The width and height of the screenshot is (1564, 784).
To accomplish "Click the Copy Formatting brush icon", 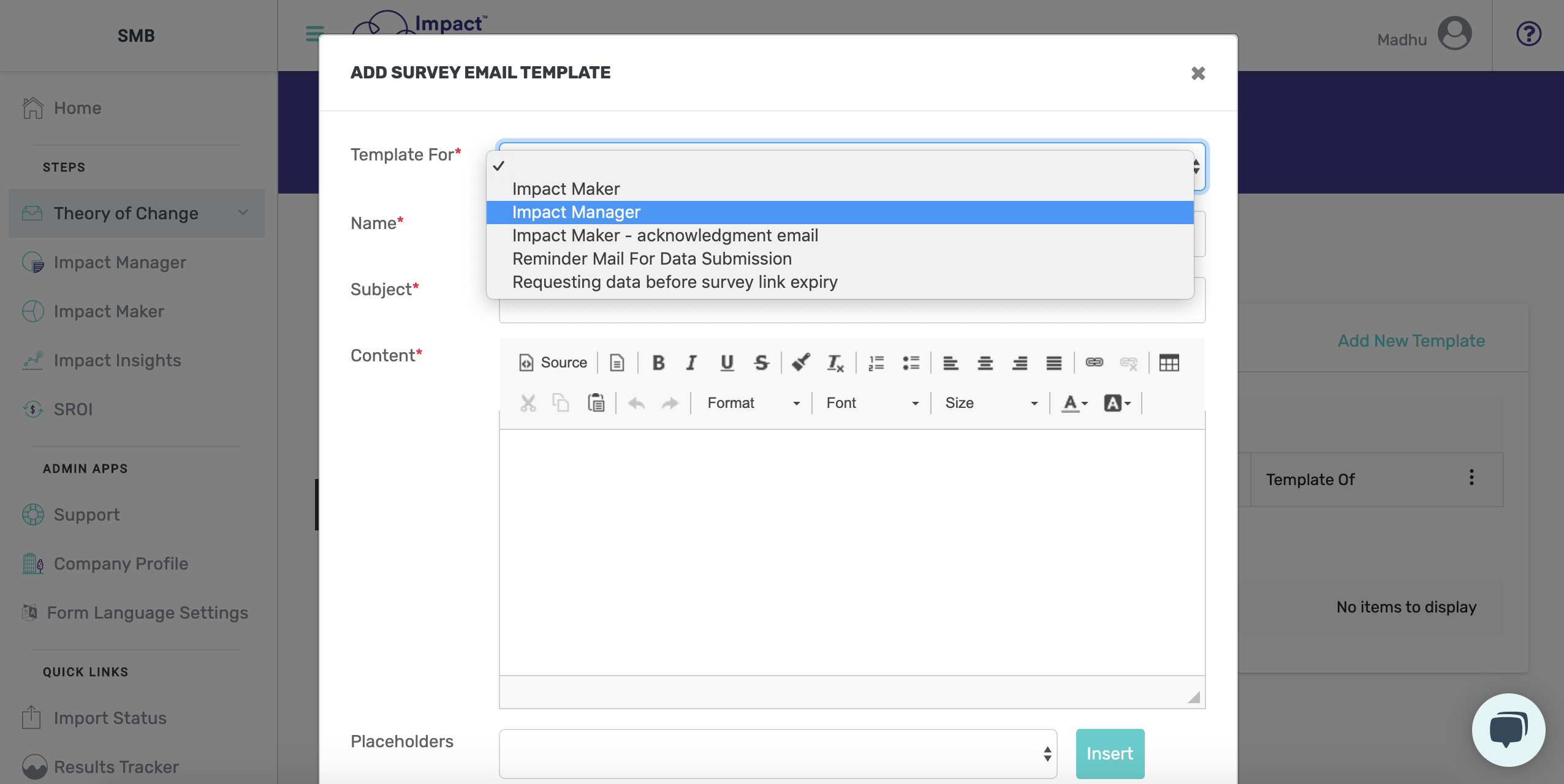I will (x=801, y=363).
